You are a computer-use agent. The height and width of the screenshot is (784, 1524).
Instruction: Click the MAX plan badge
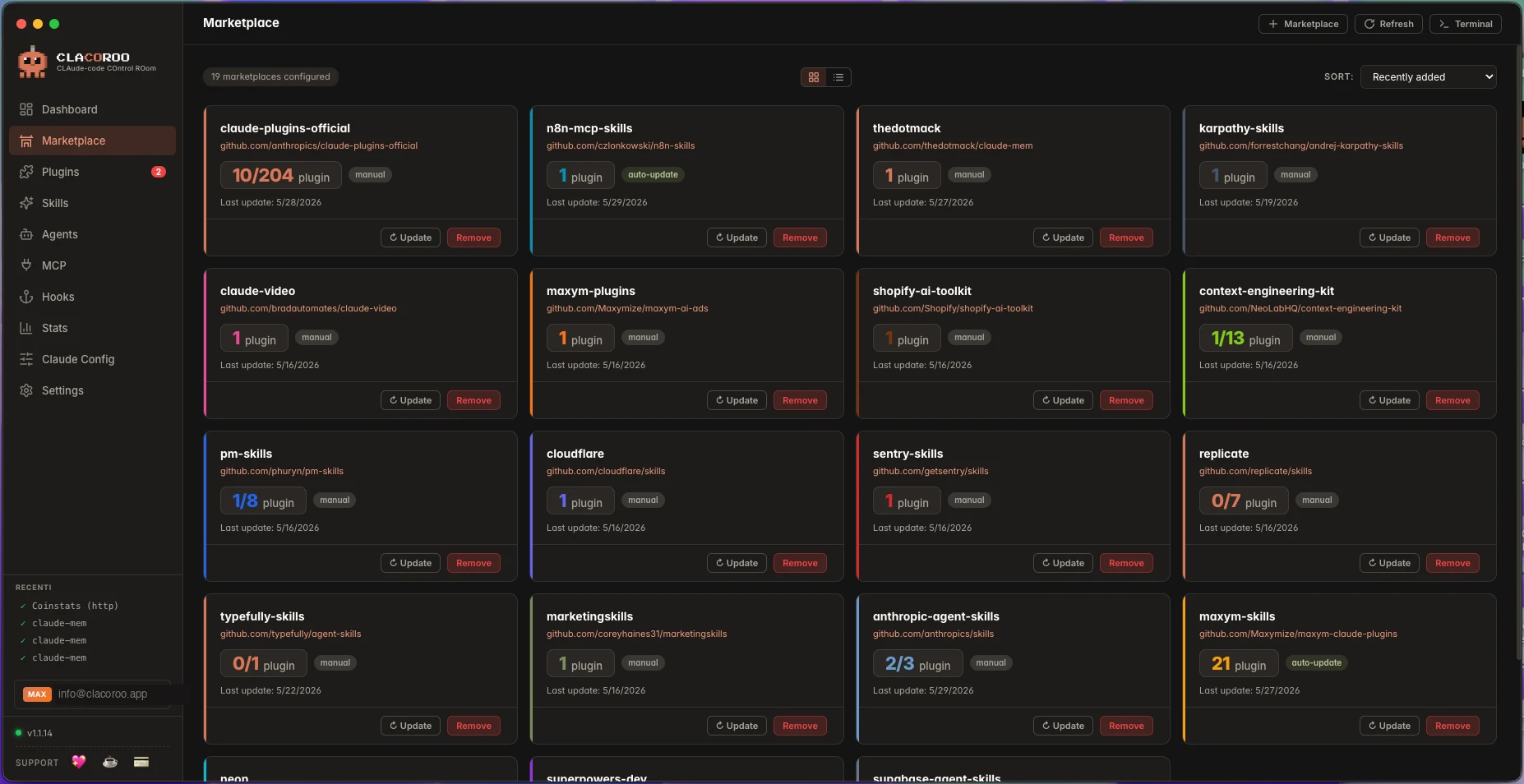tap(37, 694)
